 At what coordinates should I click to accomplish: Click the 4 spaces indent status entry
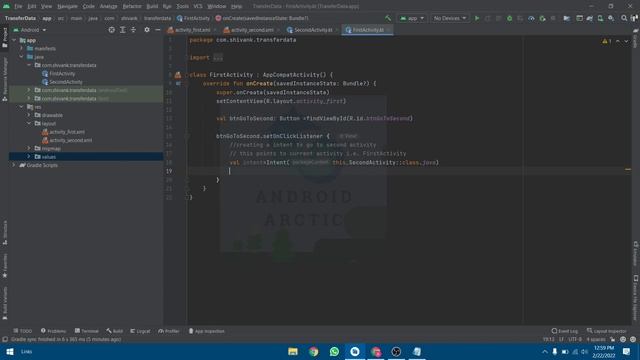tap(596, 339)
